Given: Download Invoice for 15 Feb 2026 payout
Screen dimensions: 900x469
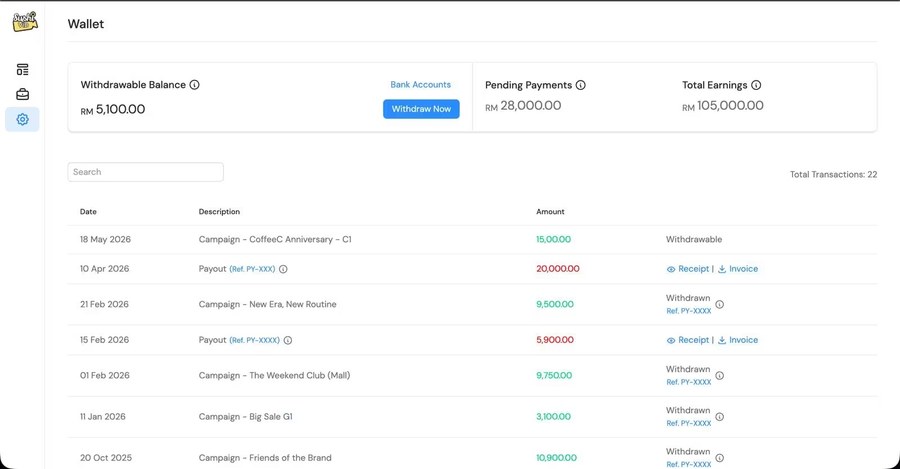Looking at the screenshot, I should [x=738, y=340].
